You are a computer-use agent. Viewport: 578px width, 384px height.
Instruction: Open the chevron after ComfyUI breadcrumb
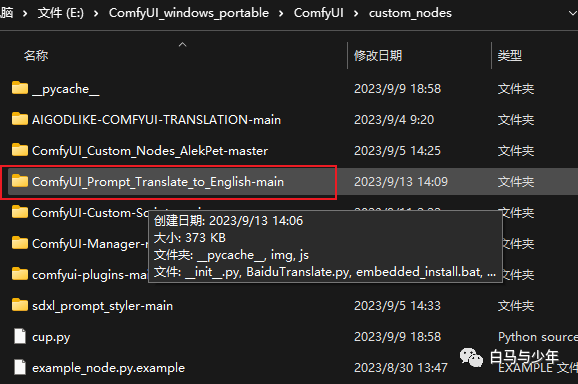(356, 14)
